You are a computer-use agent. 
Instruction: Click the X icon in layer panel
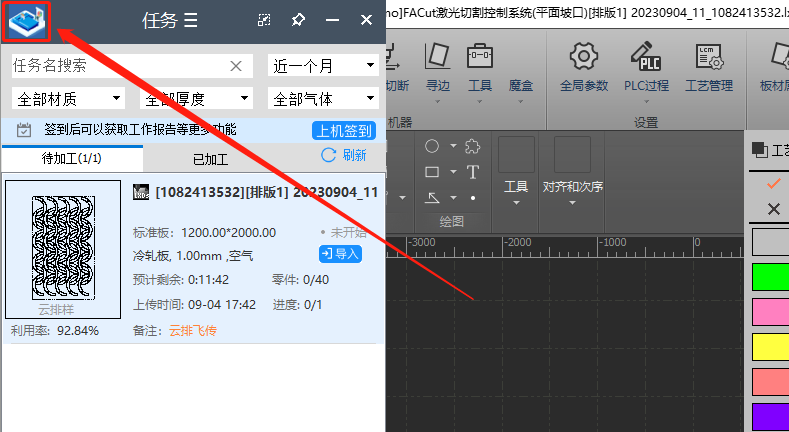point(774,208)
